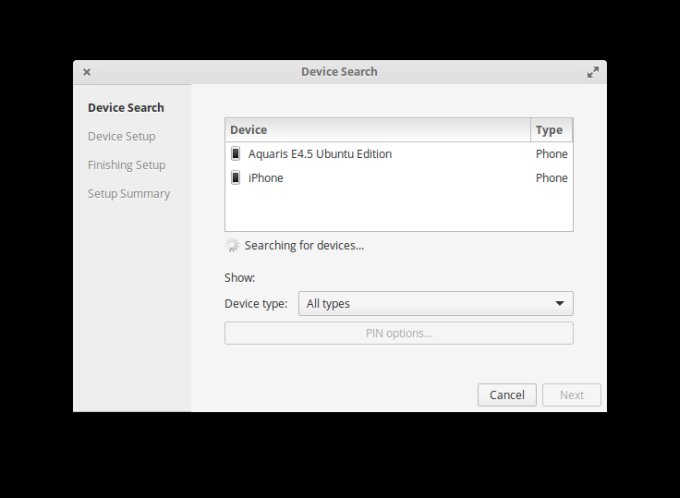Close the Device Search dialog
The width and height of the screenshot is (680, 498).
click(87, 72)
